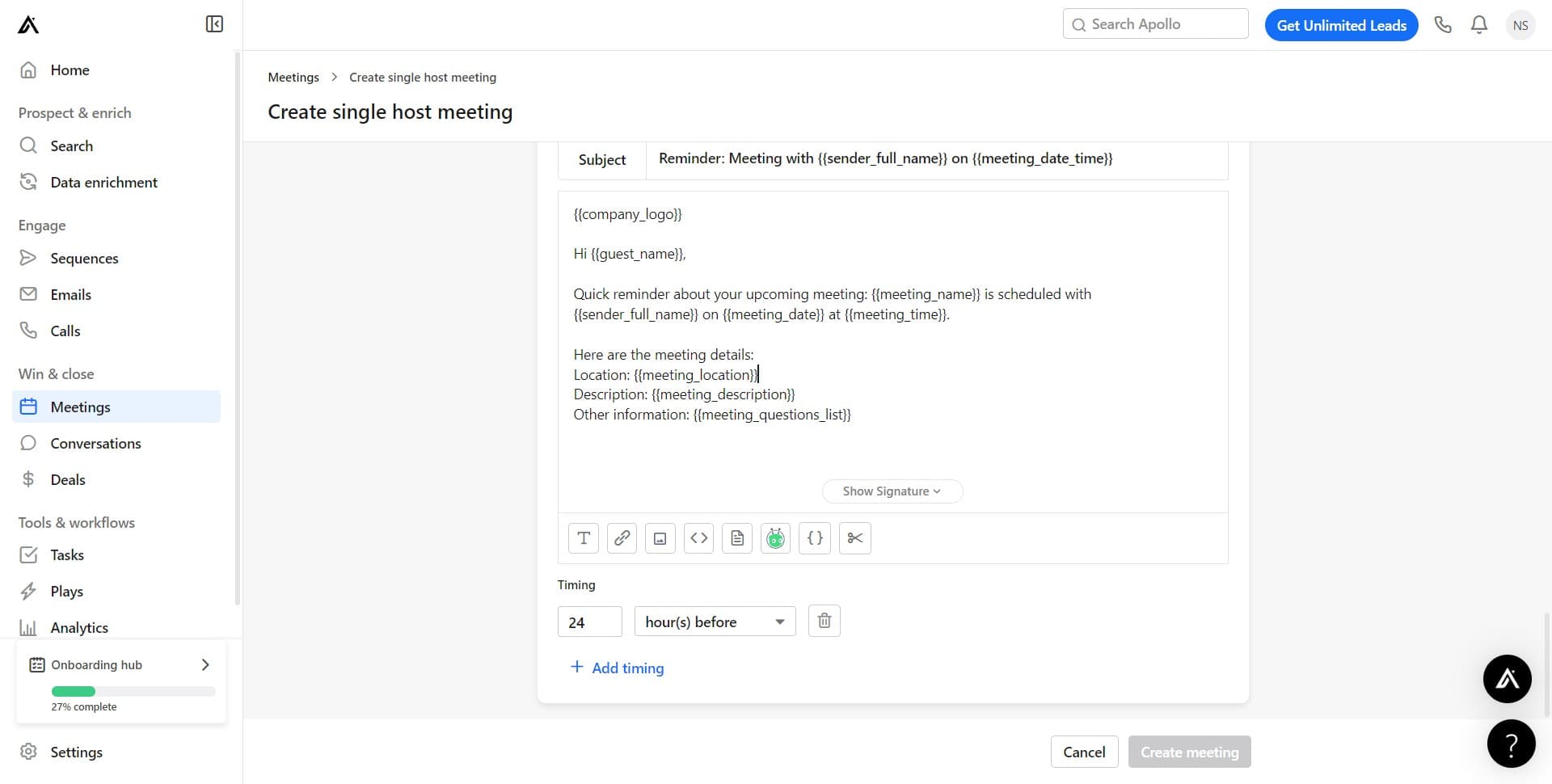
Task: Expand the Show Signature dropdown
Action: coord(892,491)
